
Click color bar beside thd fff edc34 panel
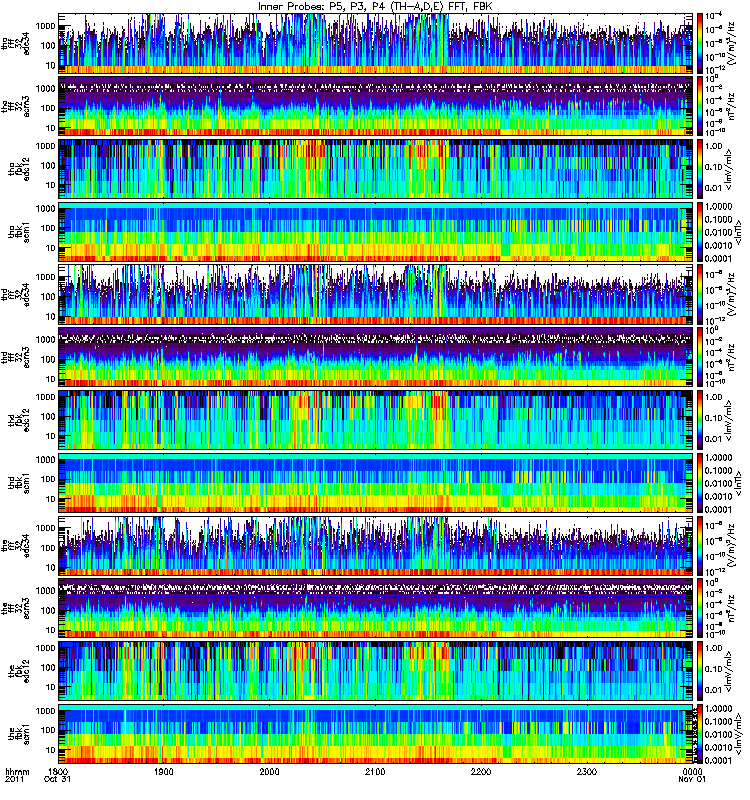click(699, 294)
